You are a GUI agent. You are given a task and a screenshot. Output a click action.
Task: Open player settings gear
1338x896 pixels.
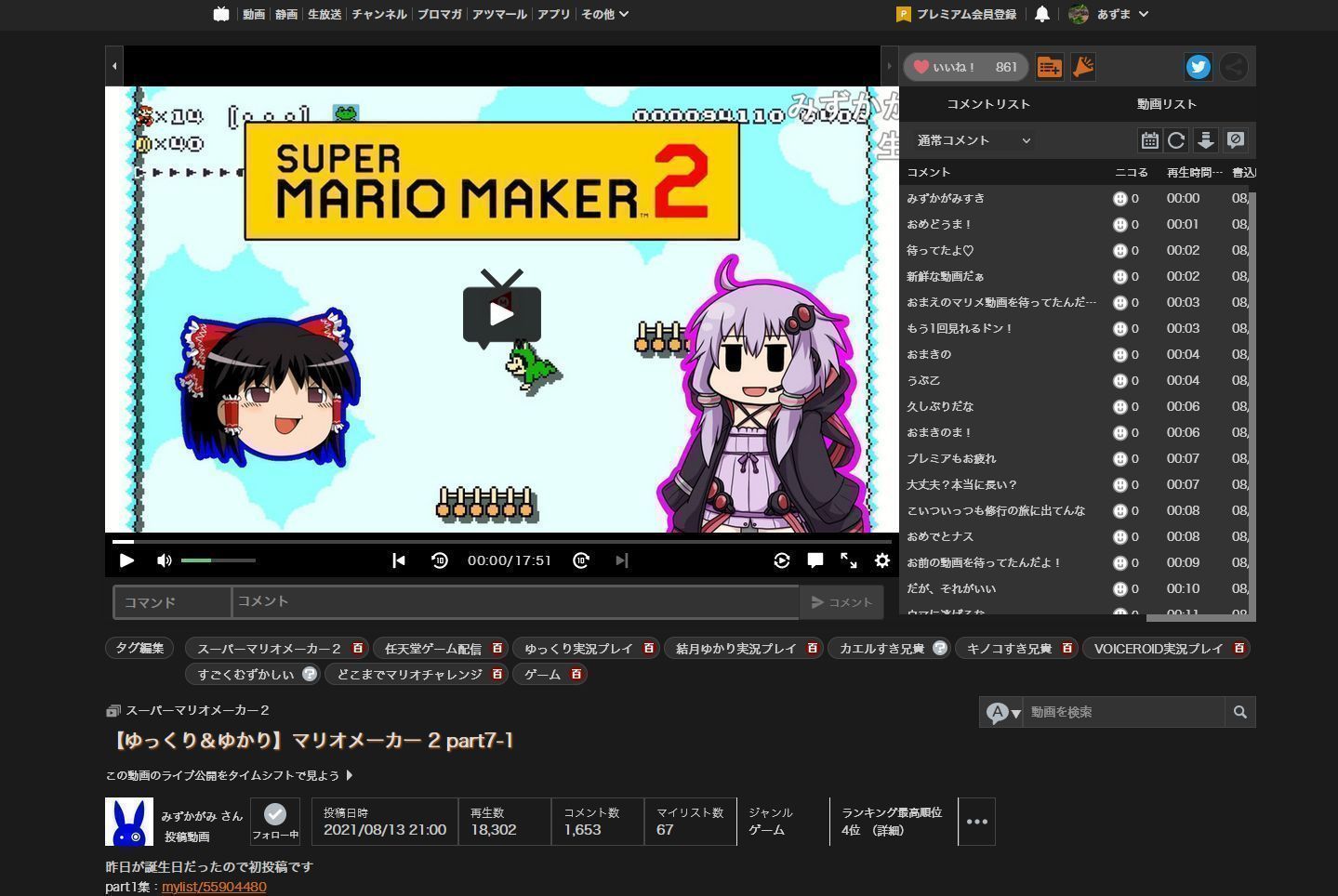[x=882, y=560]
